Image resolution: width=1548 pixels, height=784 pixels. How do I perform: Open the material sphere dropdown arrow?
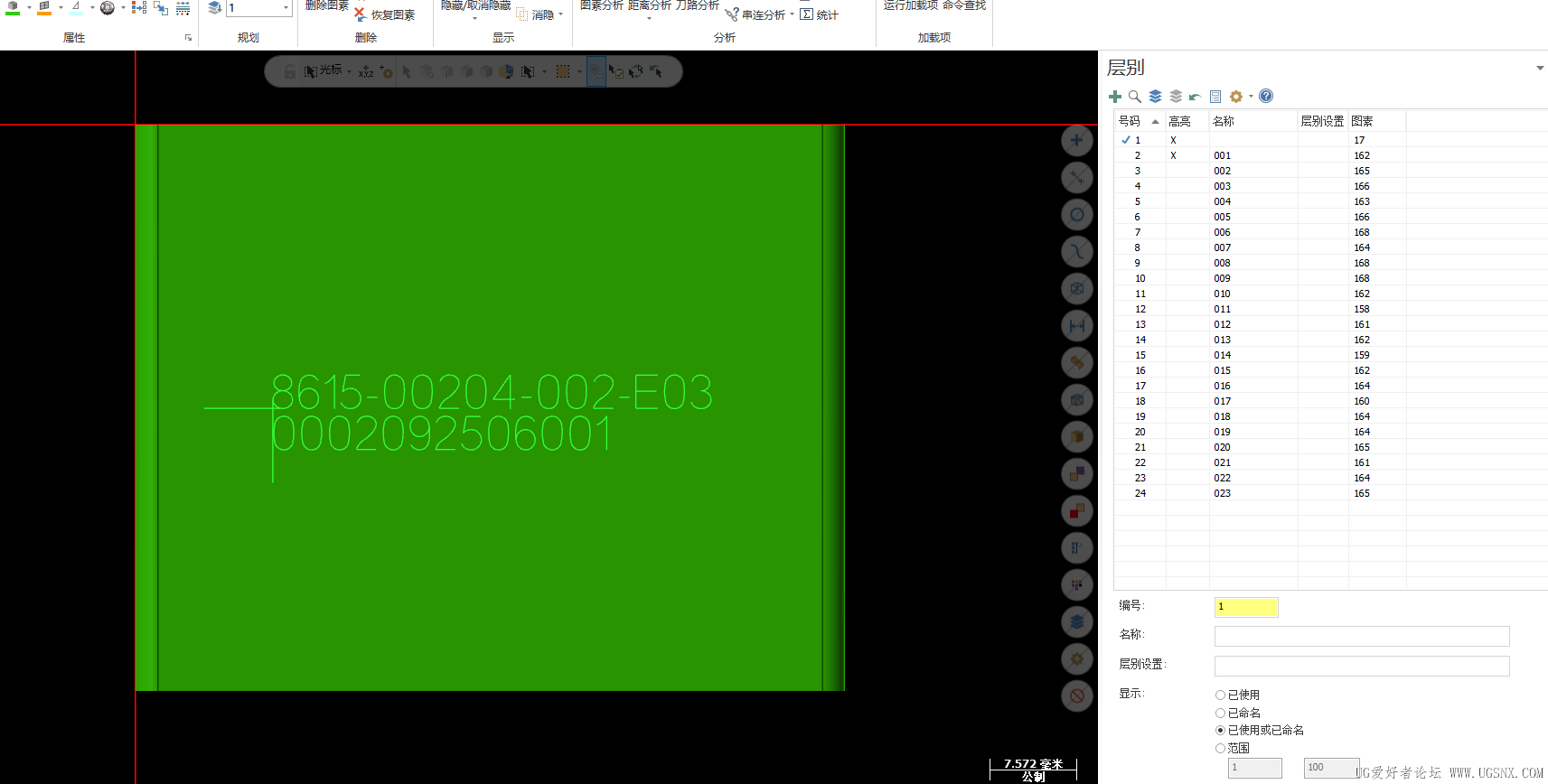pyautogui.click(x=123, y=7)
